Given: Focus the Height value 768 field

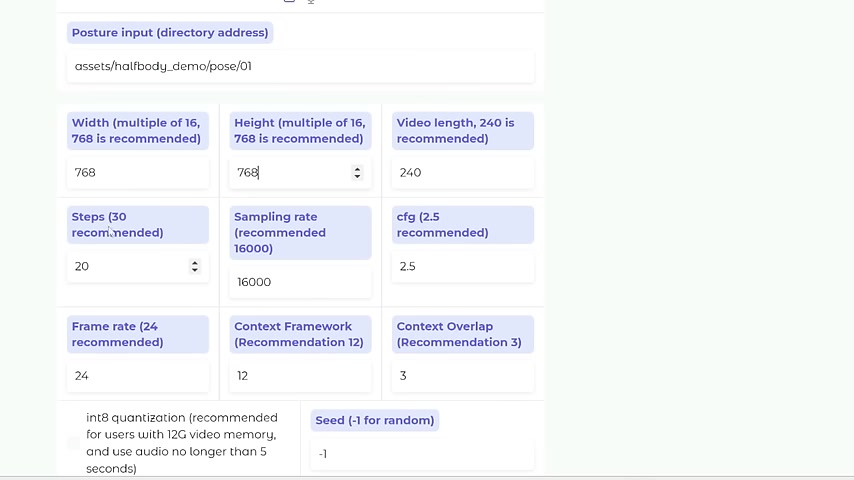Looking at the screenshot, I should 300,173.
